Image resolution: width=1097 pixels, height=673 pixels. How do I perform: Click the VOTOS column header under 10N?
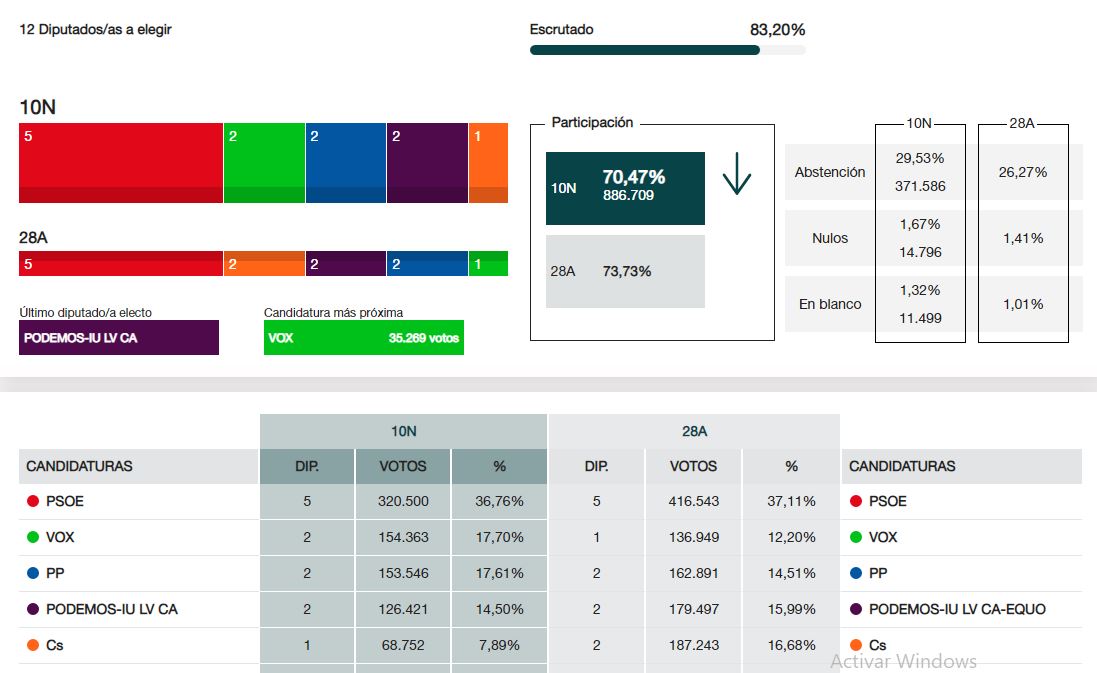[x=403, y=466]
